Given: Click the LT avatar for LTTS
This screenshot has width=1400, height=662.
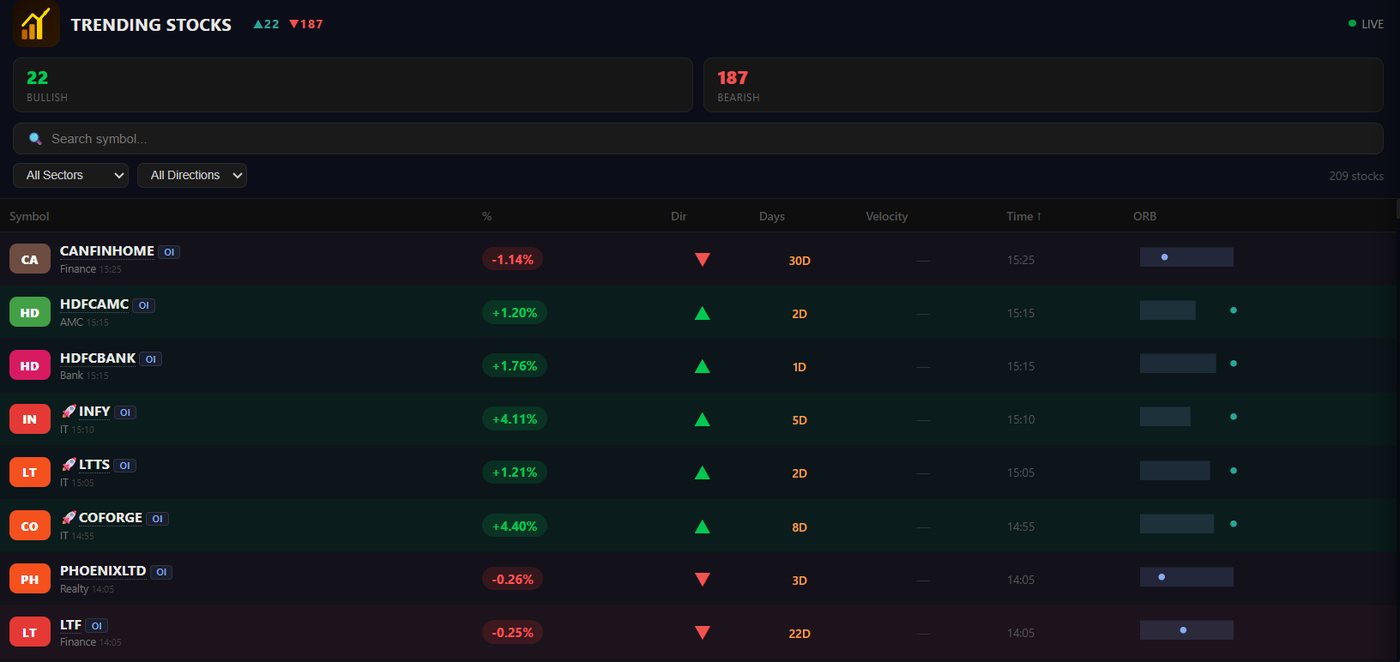Looking at the screenshot, I should 30,472.
